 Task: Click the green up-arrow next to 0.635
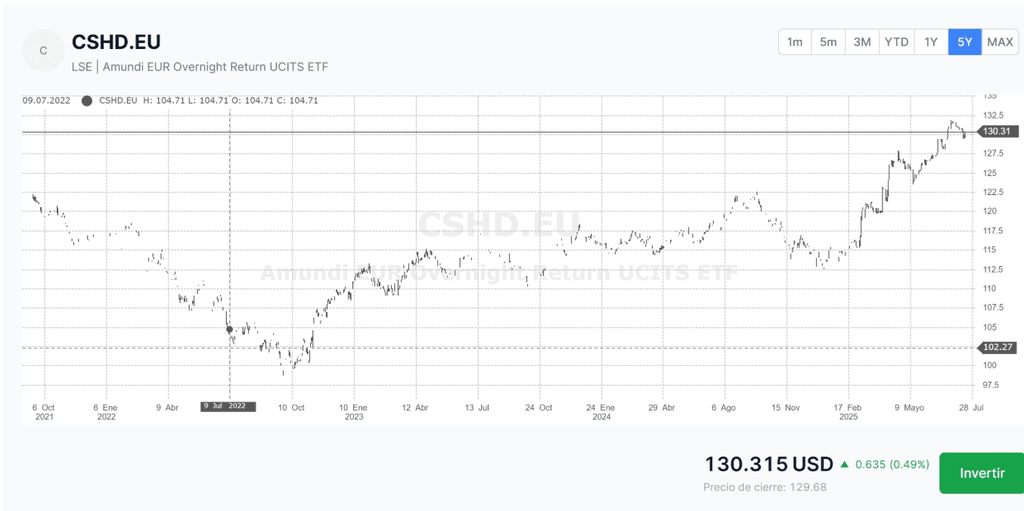(x=845, y=464)
